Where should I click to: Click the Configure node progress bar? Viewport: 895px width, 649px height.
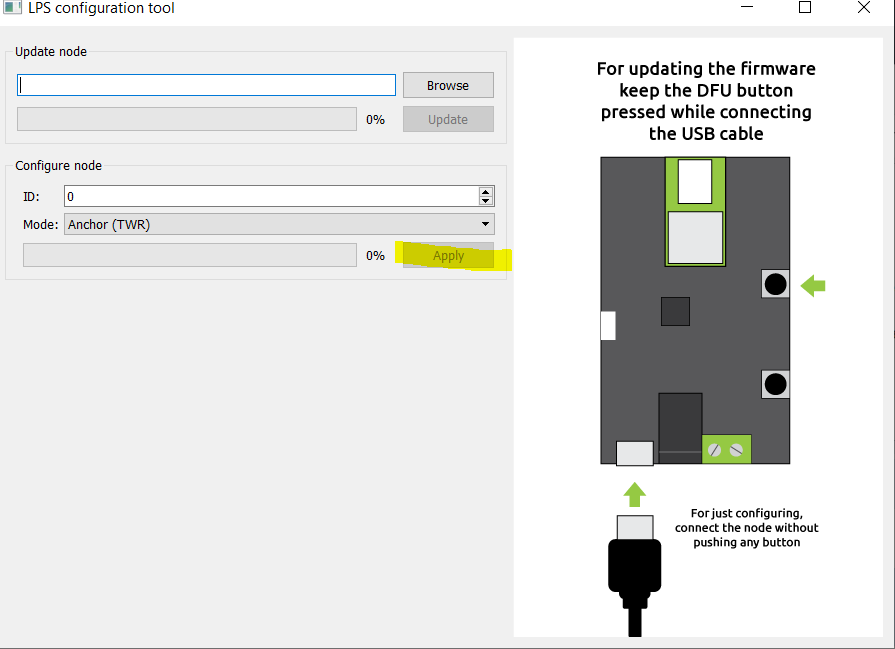click(x=190, y=256)
